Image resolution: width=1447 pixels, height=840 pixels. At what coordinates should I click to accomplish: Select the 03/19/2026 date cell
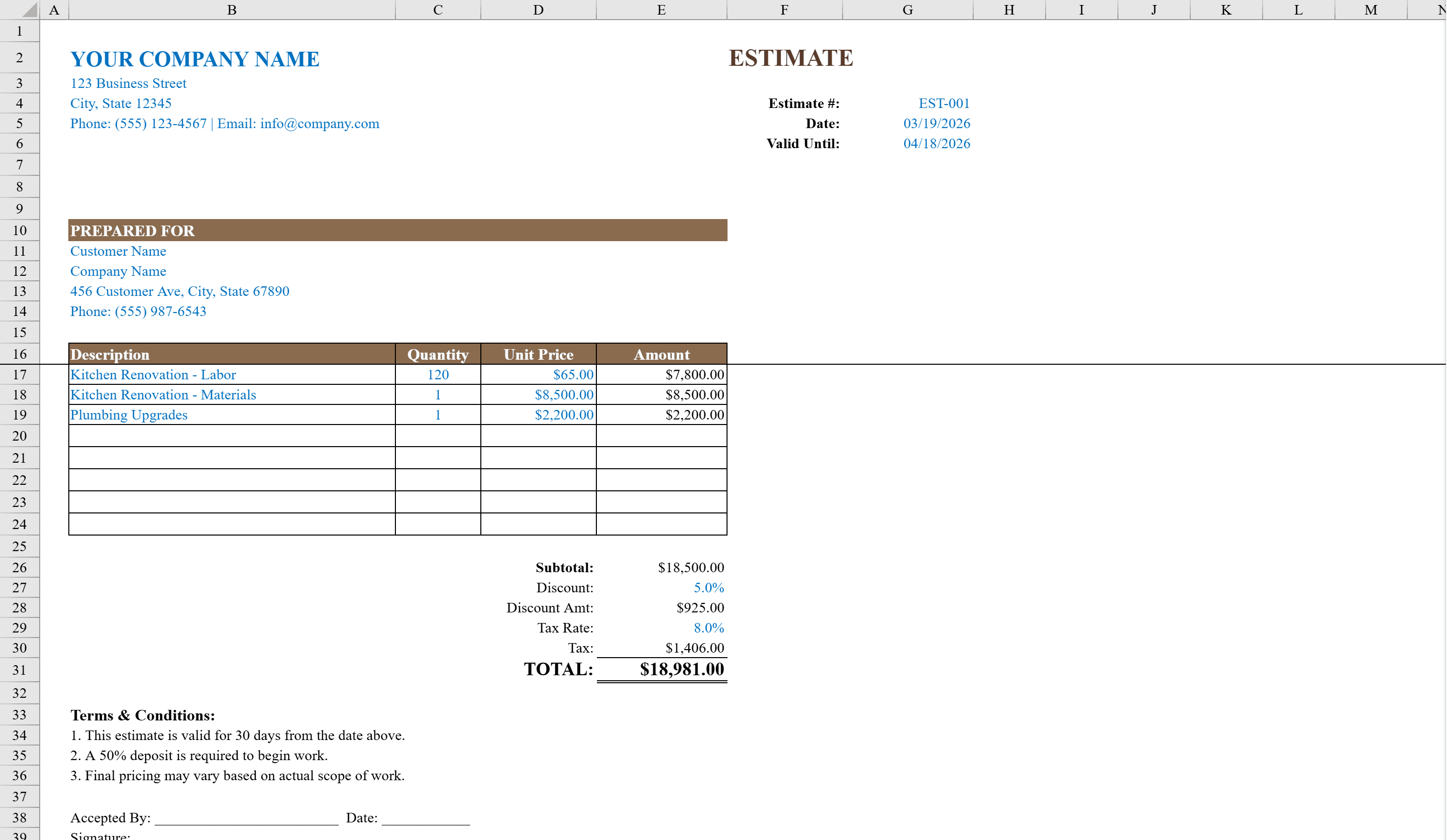tap(936, 123)
